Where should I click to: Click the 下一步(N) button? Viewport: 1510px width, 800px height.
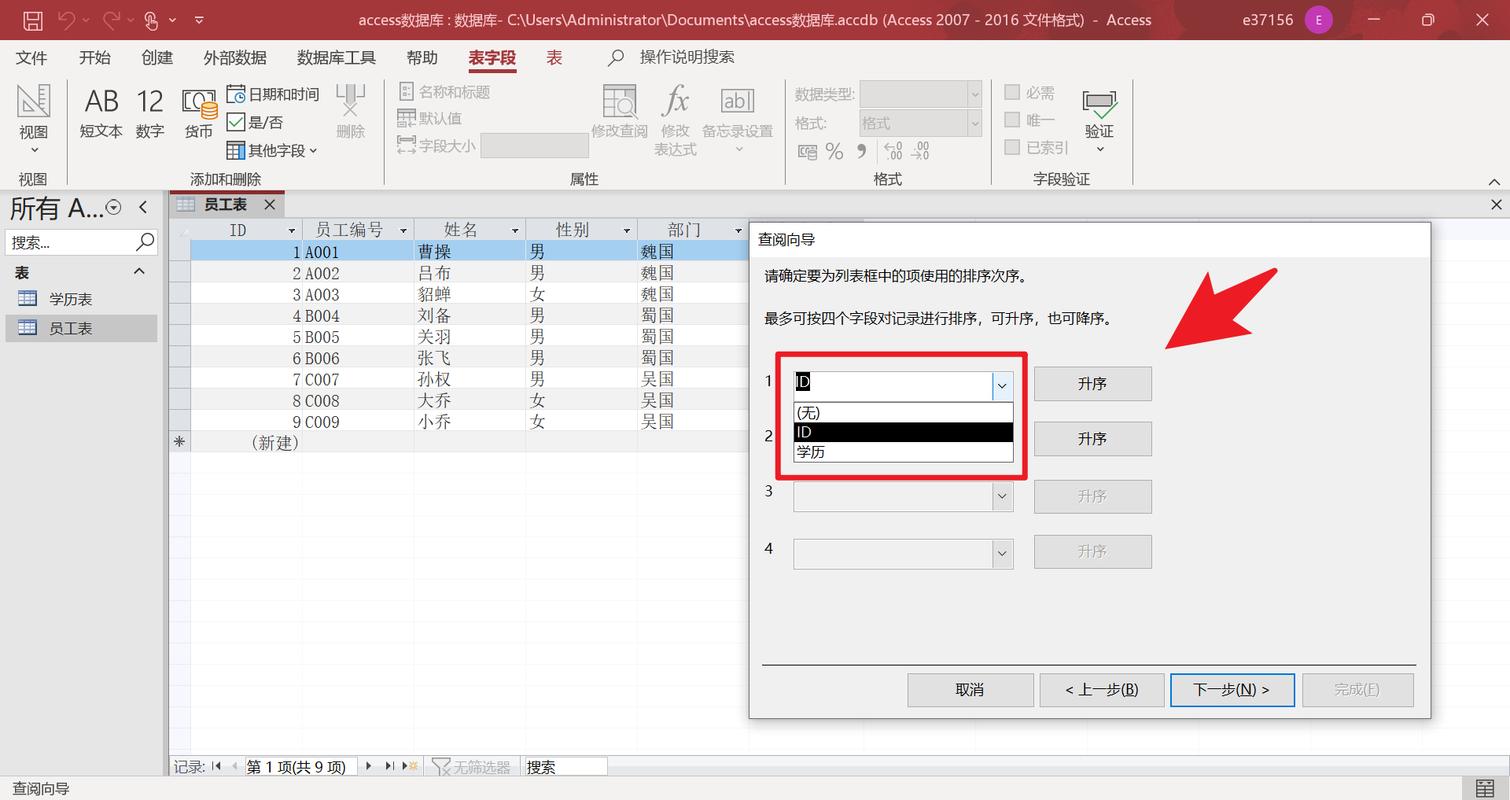tap(1232, 689)
